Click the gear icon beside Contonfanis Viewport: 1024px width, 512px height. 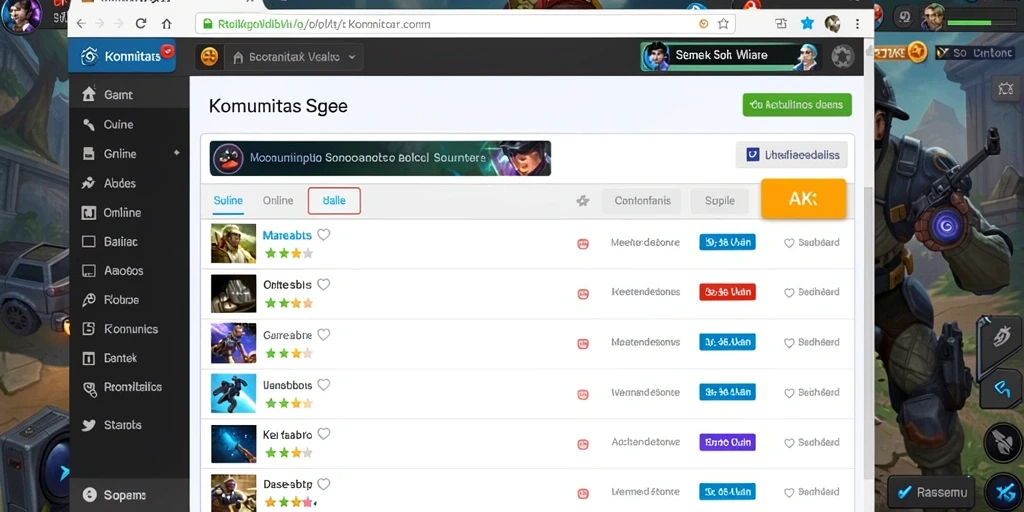pos(583,201)
